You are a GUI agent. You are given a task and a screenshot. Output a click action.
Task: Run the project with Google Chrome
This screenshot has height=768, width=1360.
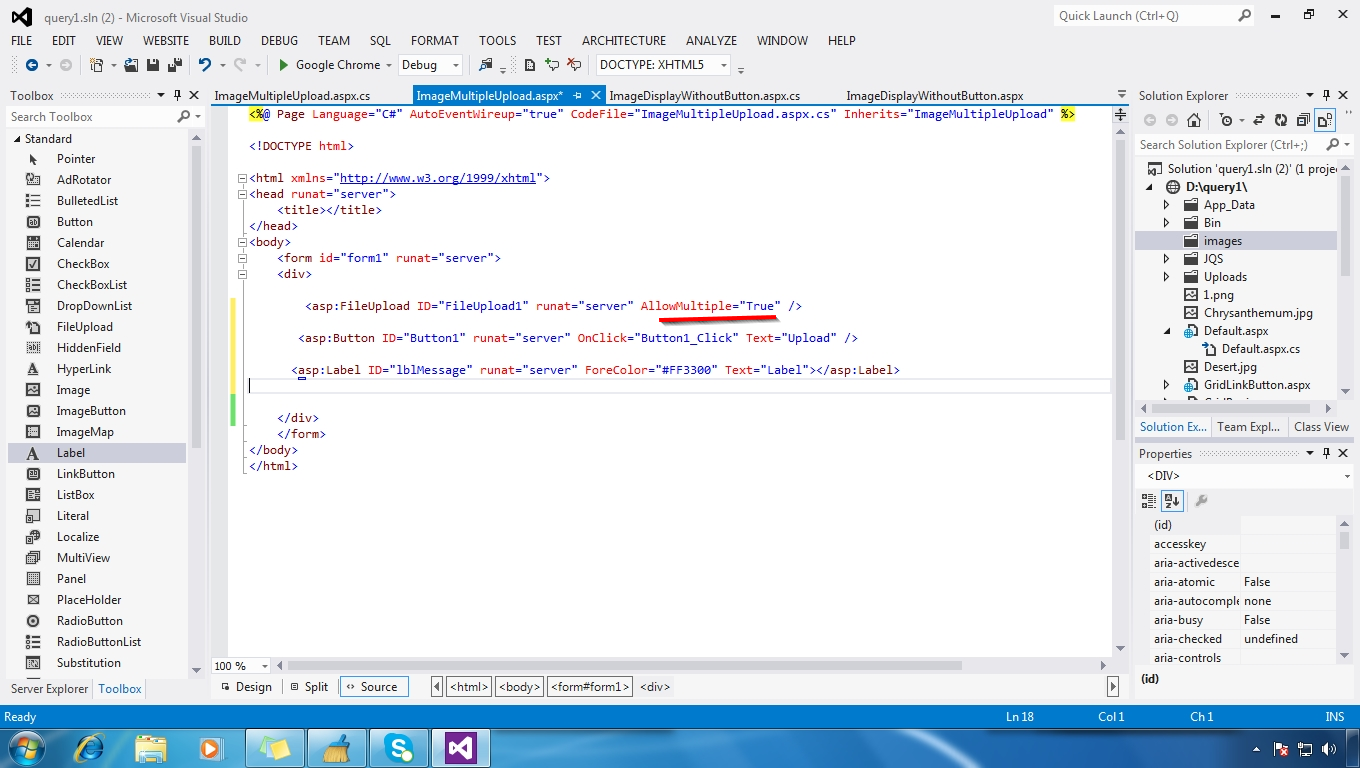tap(333, 64)
